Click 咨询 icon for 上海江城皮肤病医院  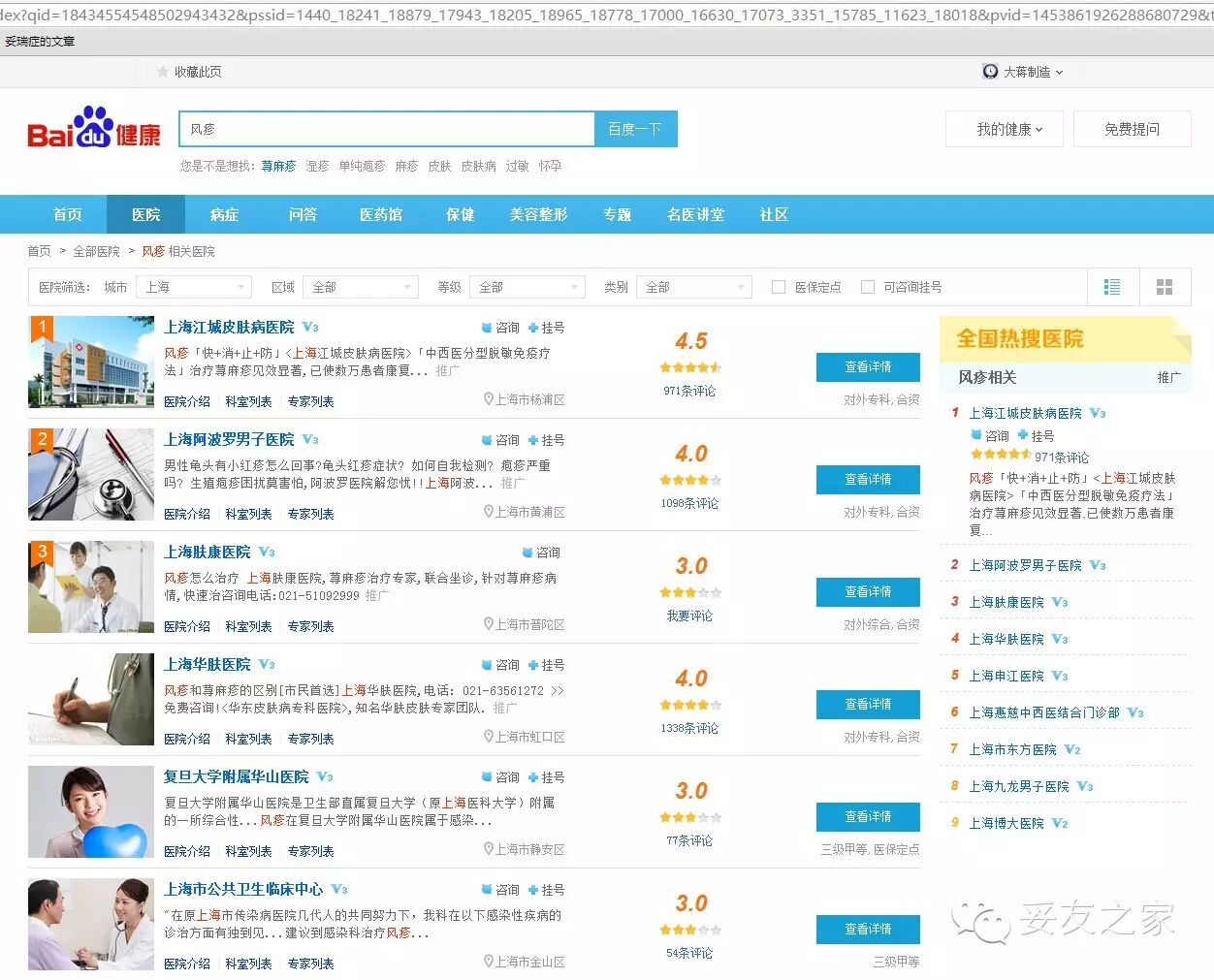click(x=488, y=328)
